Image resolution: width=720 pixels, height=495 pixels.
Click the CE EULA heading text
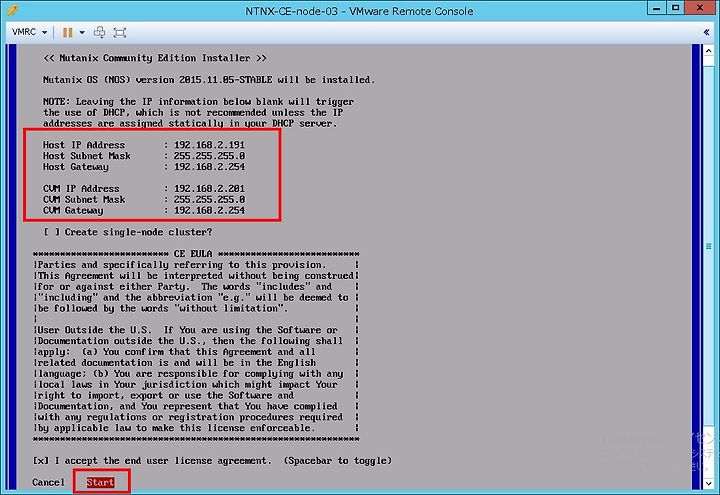click(x=193, y=254)
